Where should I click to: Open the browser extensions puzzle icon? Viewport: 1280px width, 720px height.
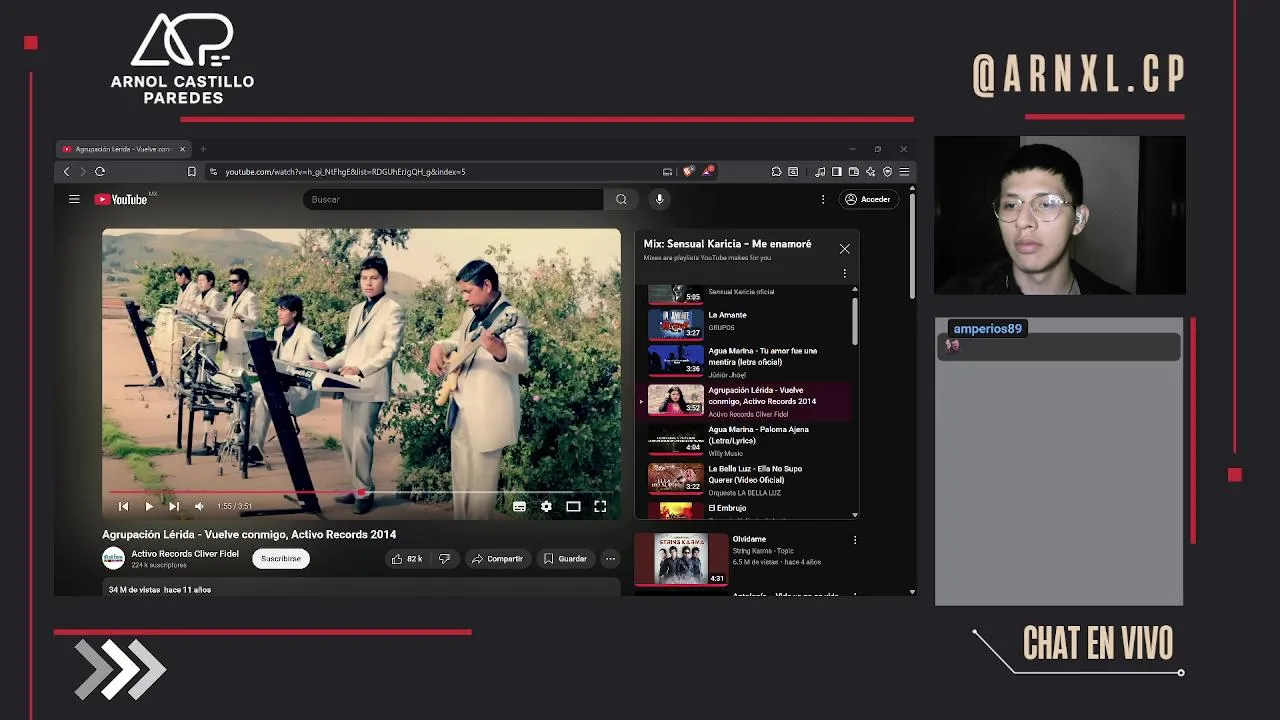click(776, 172)
